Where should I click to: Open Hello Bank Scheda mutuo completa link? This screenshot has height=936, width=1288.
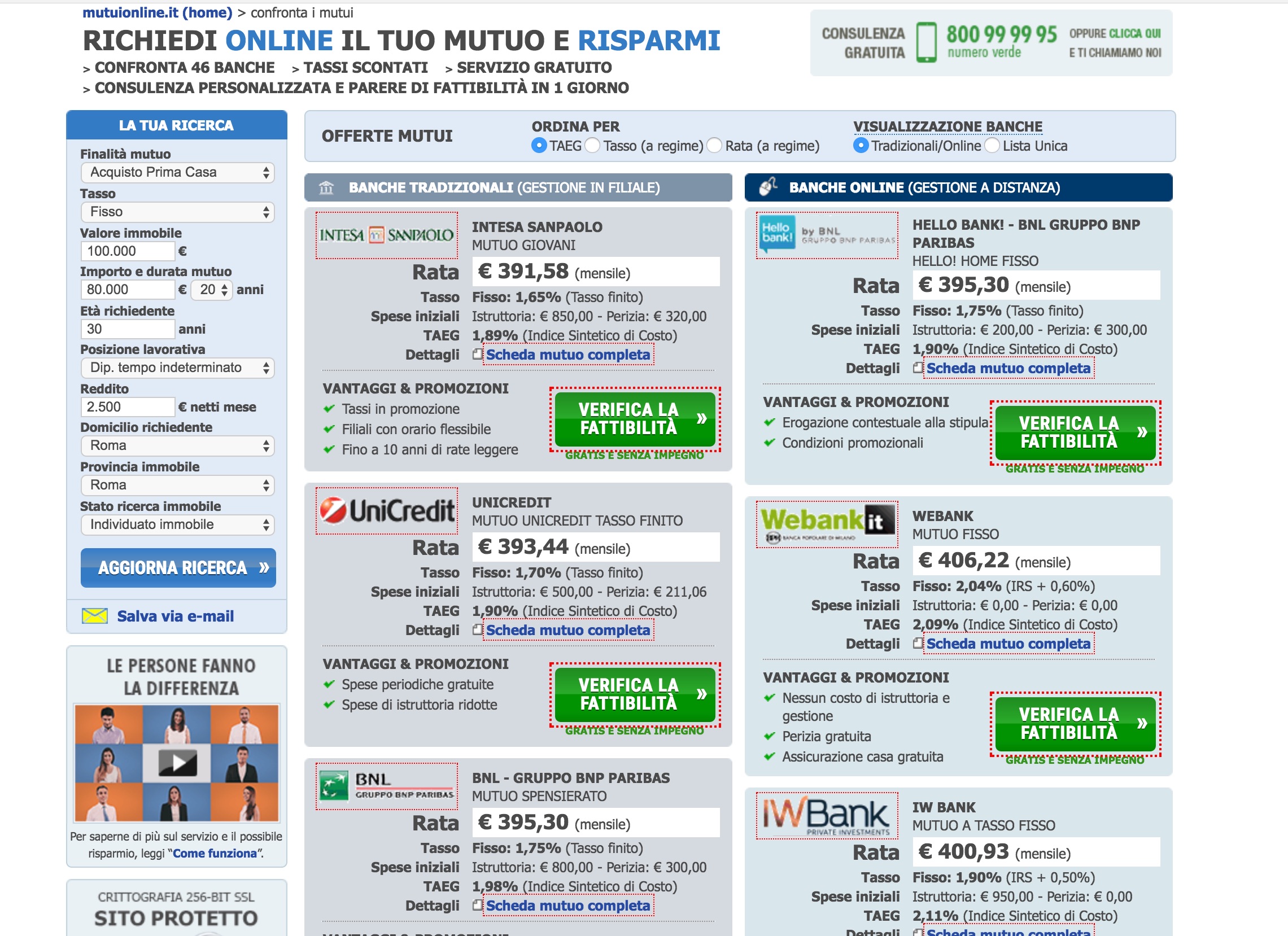[x=1008, y=368]
